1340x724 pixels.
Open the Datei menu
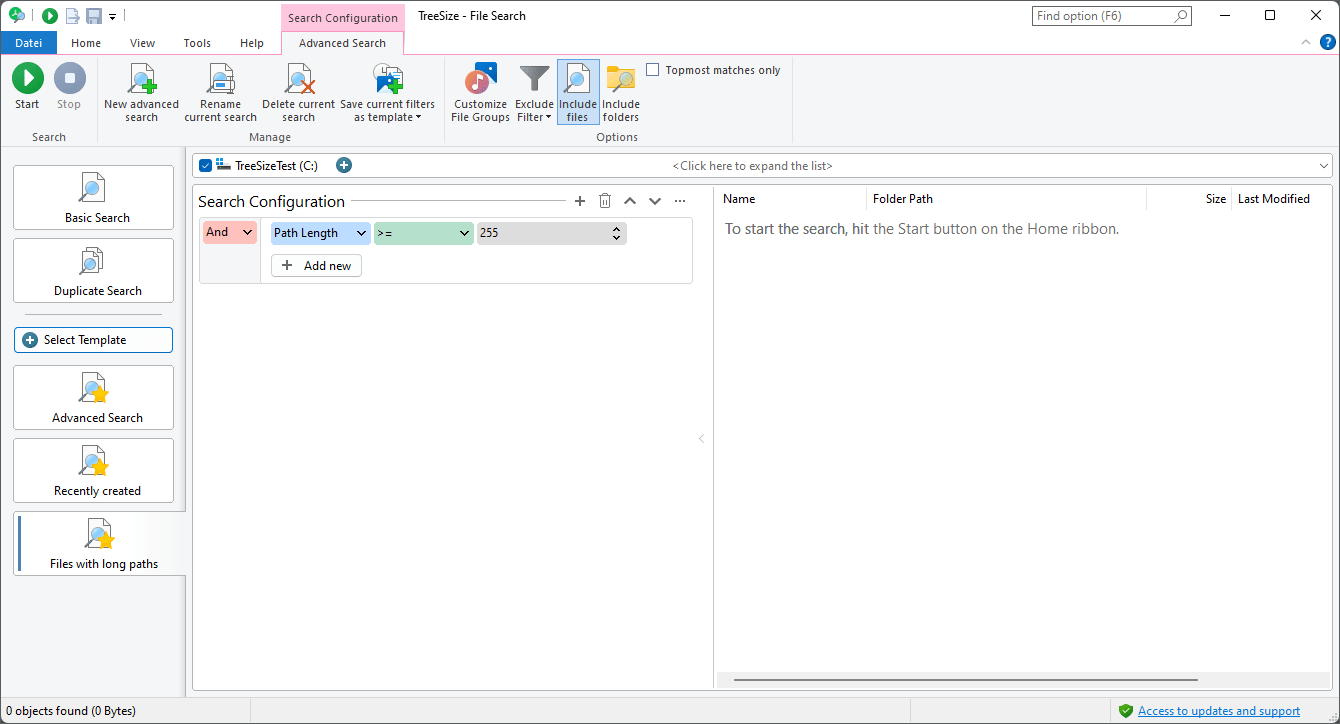pyautogui.click(x=28, y=42)
